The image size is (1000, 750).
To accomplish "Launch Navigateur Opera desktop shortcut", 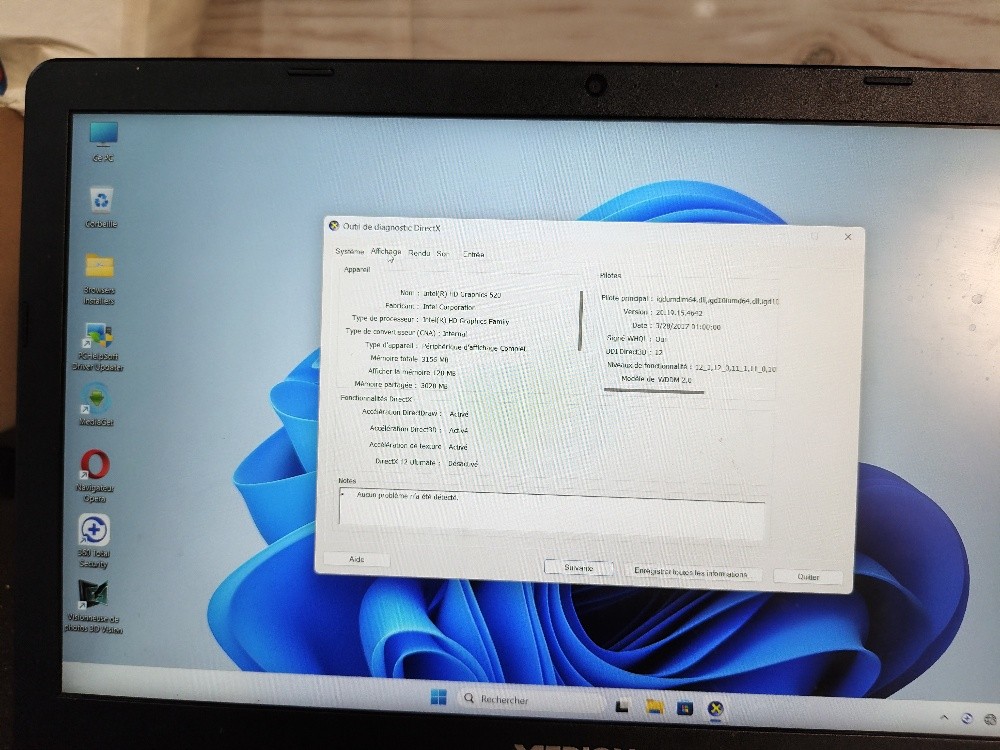I will [x=95, y=476].
